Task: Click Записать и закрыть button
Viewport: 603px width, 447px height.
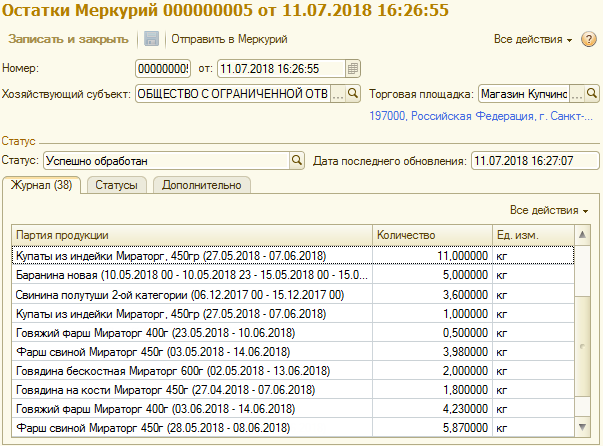Action: [68, 39]
